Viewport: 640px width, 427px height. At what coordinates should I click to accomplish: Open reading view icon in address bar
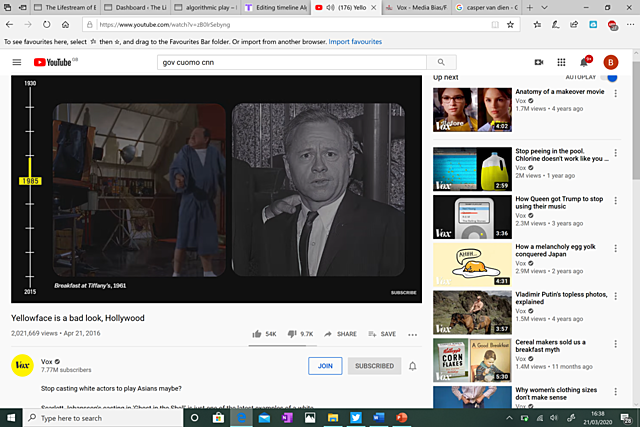pos(495,24)
